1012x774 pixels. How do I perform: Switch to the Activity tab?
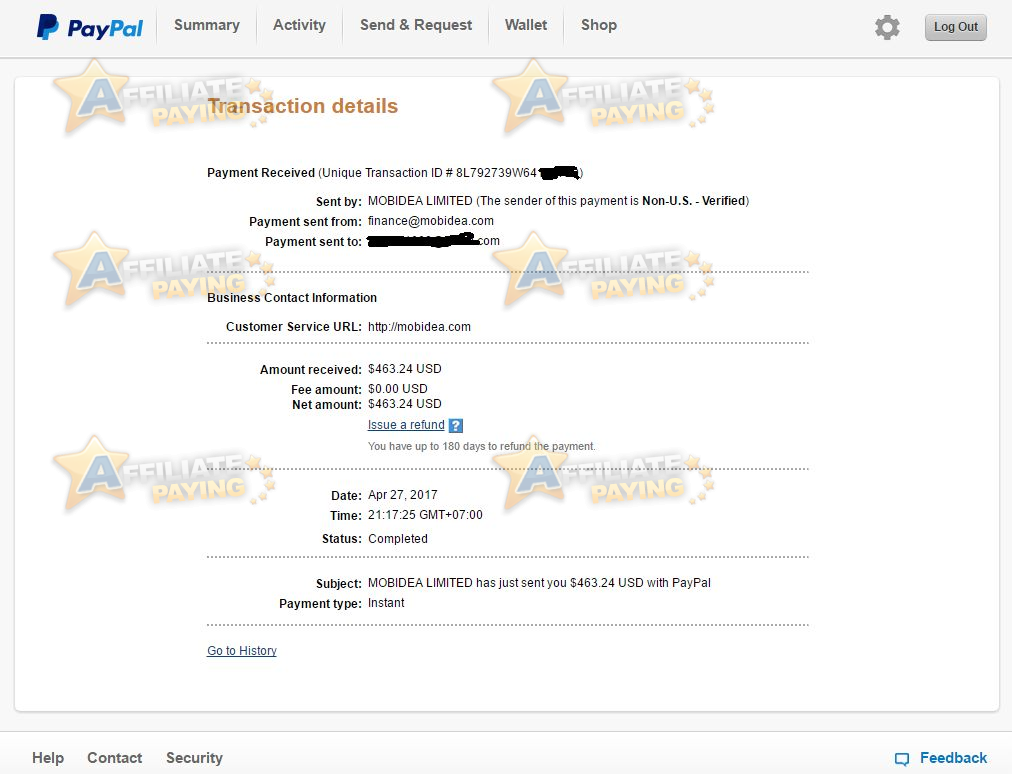tap(299, 25)
